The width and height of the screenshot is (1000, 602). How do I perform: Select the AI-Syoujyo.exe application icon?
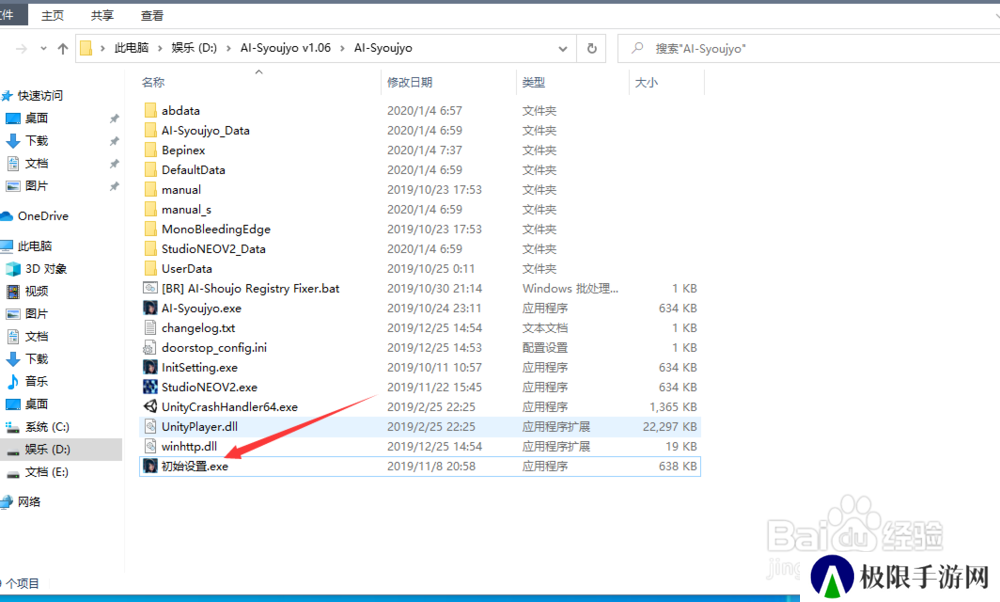pyautogui.click(x=151, y=308)
